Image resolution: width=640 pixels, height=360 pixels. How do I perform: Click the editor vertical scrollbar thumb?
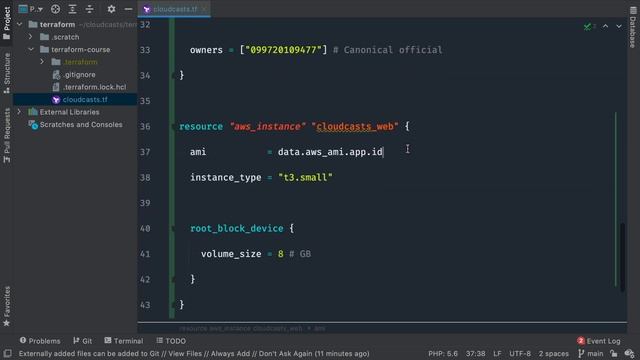pos(622,257)
